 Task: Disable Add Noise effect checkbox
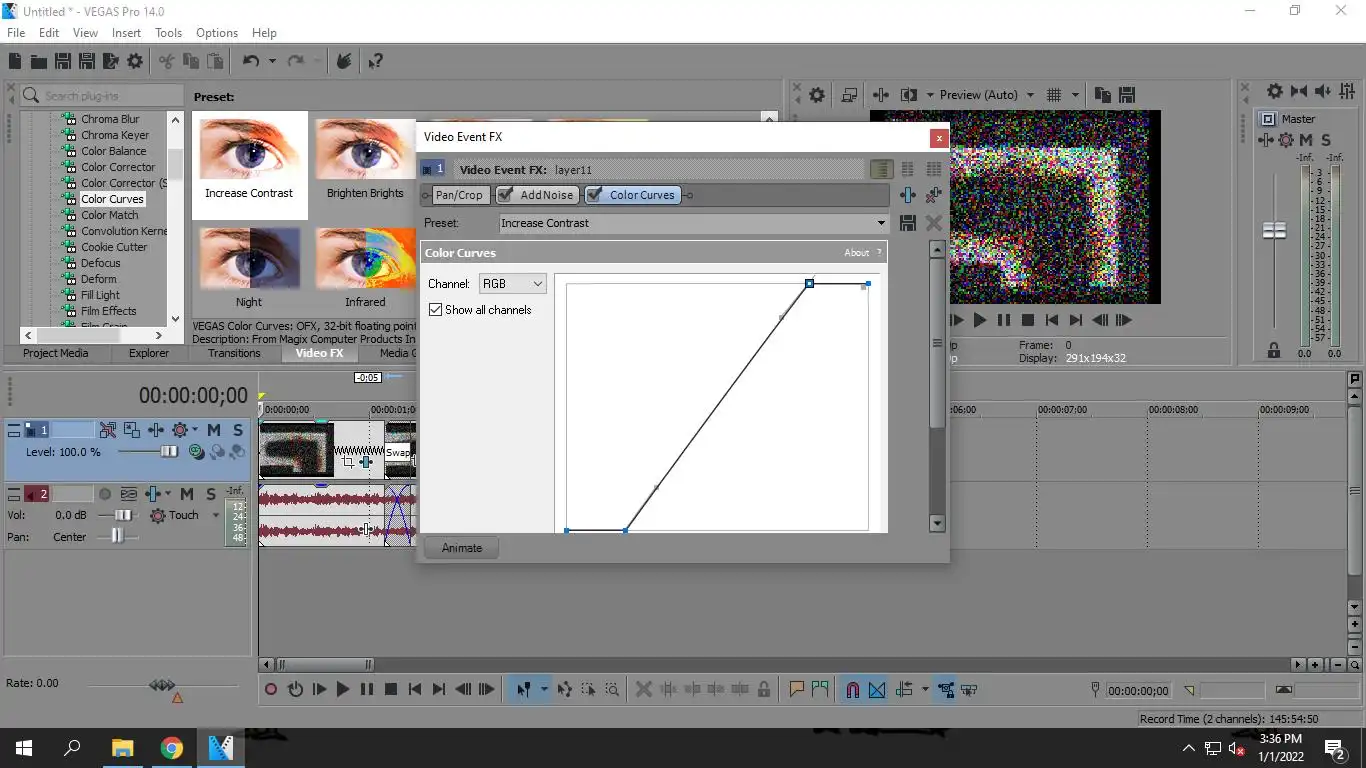[x=506, y=195]
